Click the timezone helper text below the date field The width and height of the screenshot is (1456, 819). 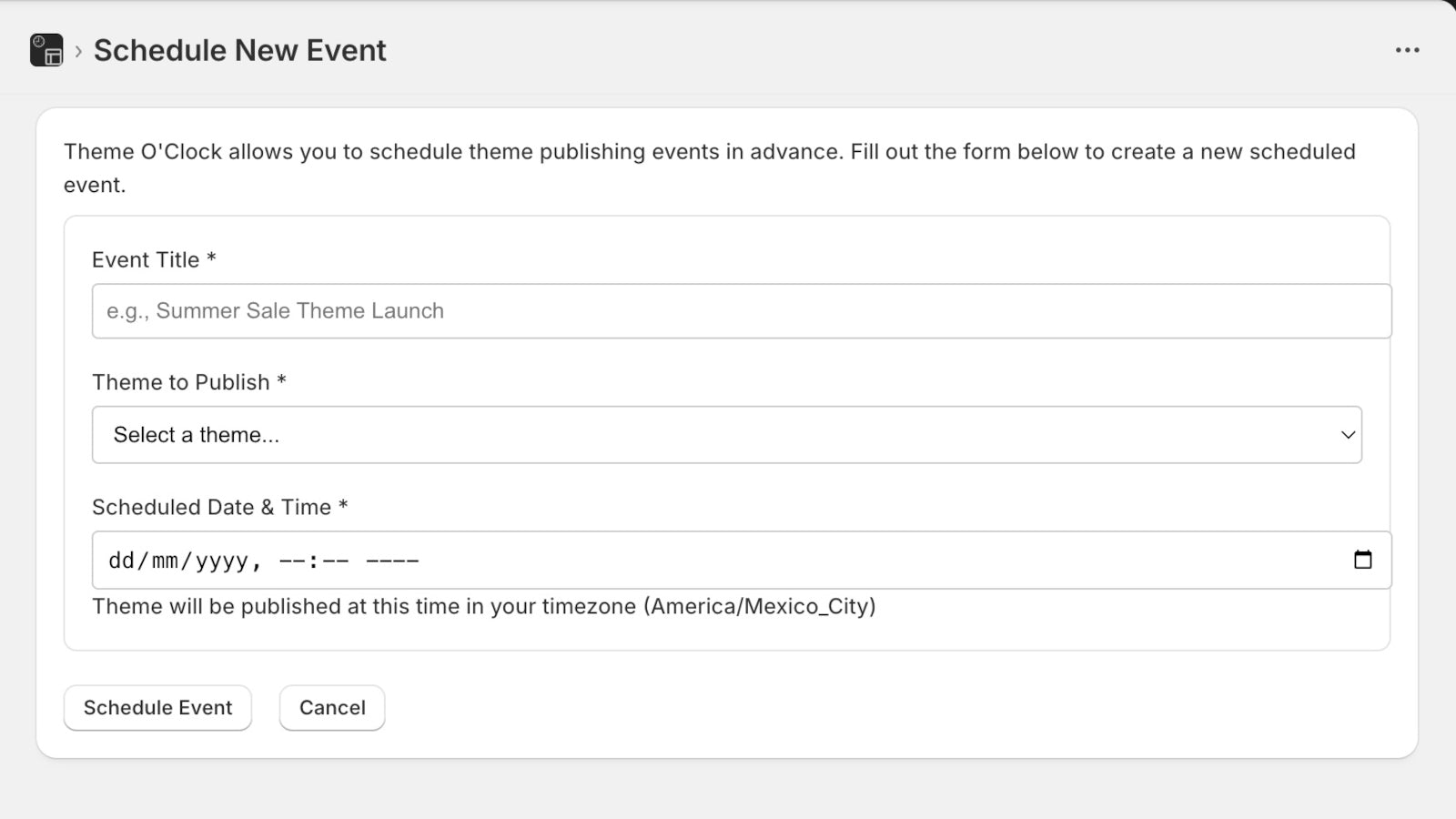[x=483, y=606]
